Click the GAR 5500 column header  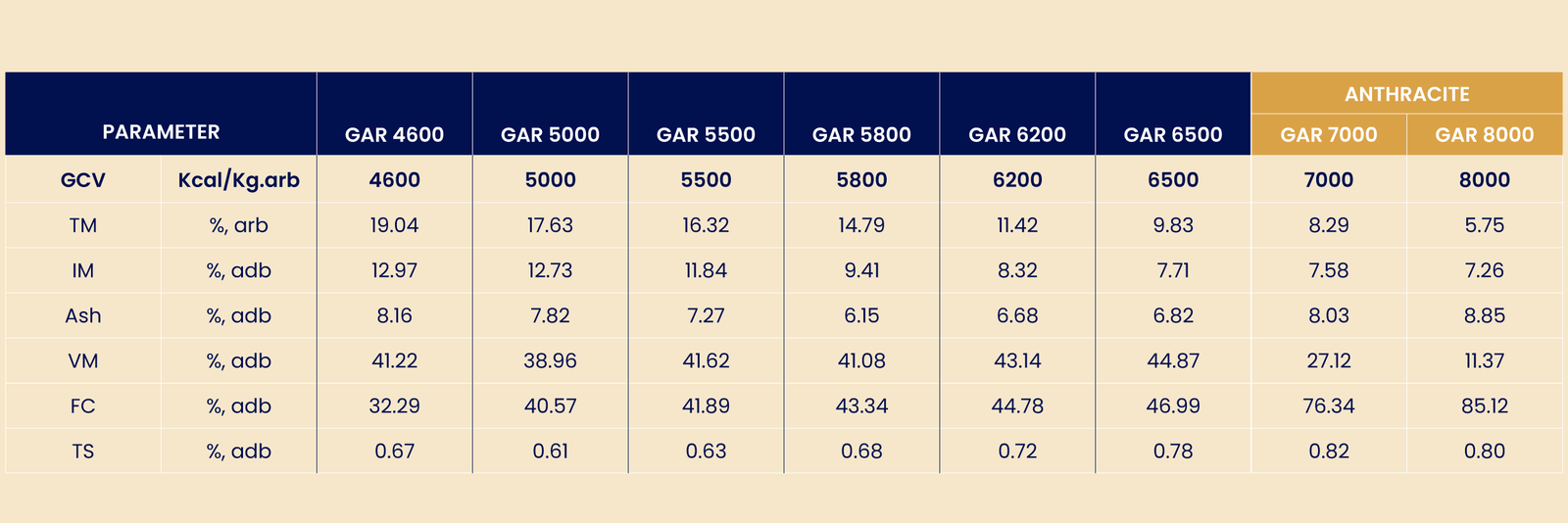click(x=706, y=135)
